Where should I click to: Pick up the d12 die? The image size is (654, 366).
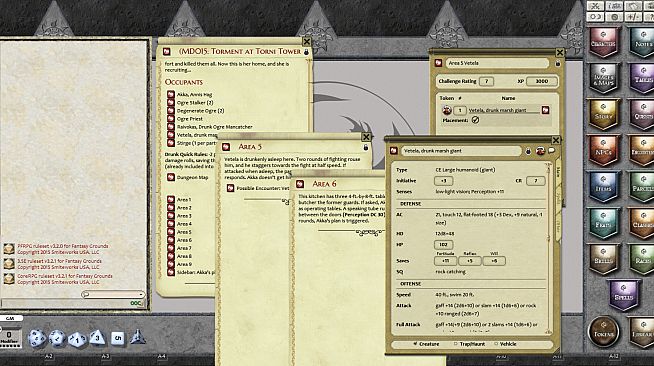pos(57,338)
